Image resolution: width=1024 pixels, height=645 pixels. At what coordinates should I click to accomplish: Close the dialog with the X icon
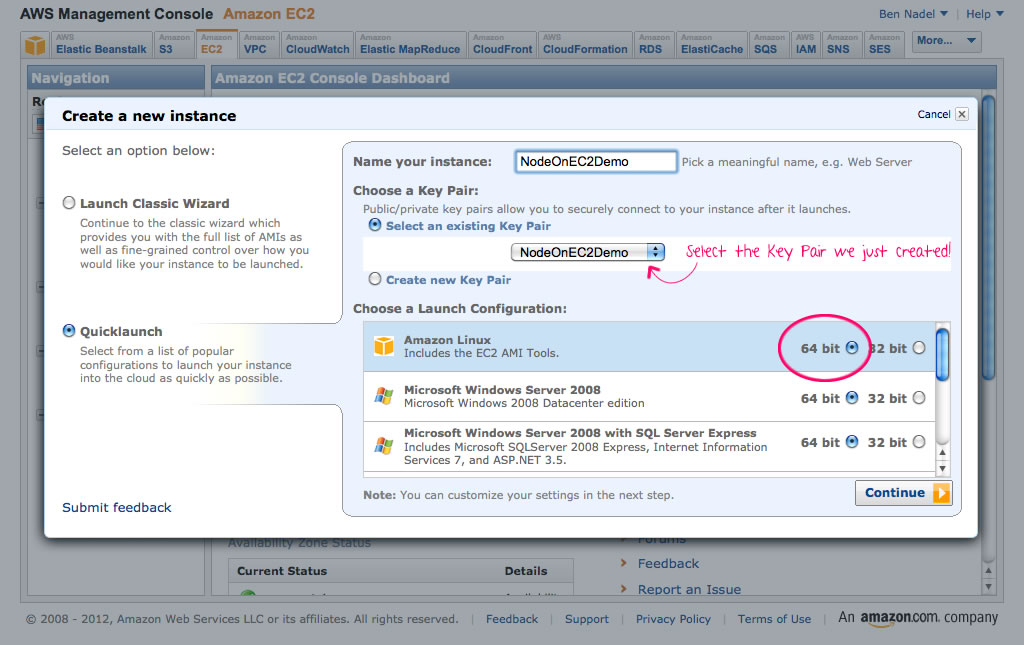[x=961, y=114]
